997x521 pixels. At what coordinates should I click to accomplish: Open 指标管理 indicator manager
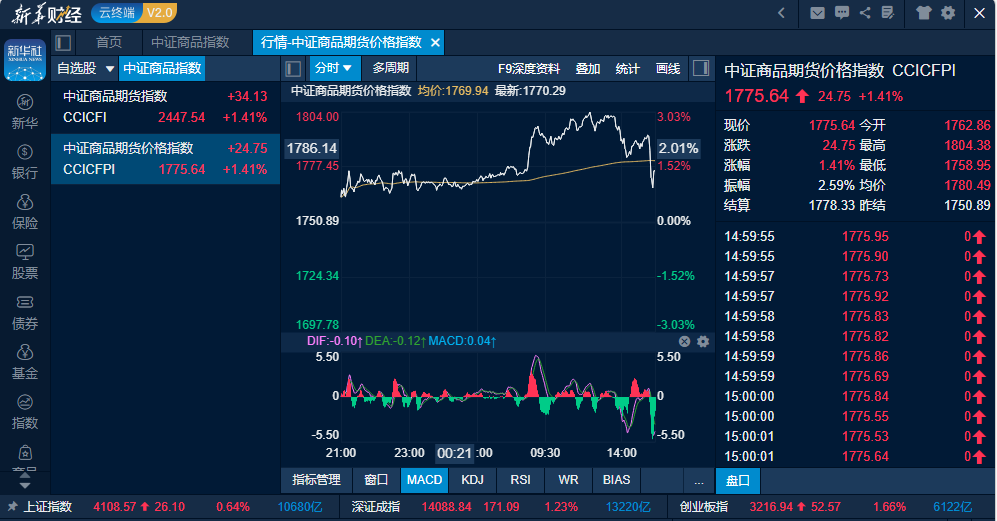[316, 480]
